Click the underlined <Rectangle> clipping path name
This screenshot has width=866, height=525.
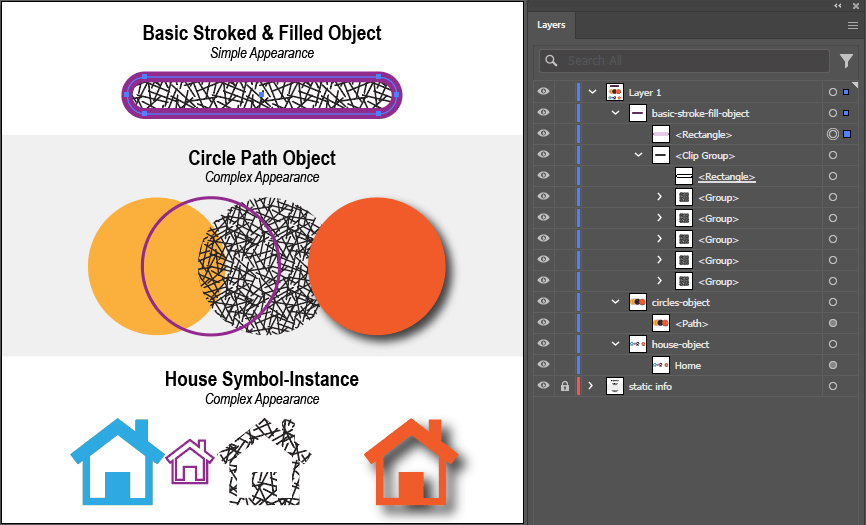(x=727, y=176)
